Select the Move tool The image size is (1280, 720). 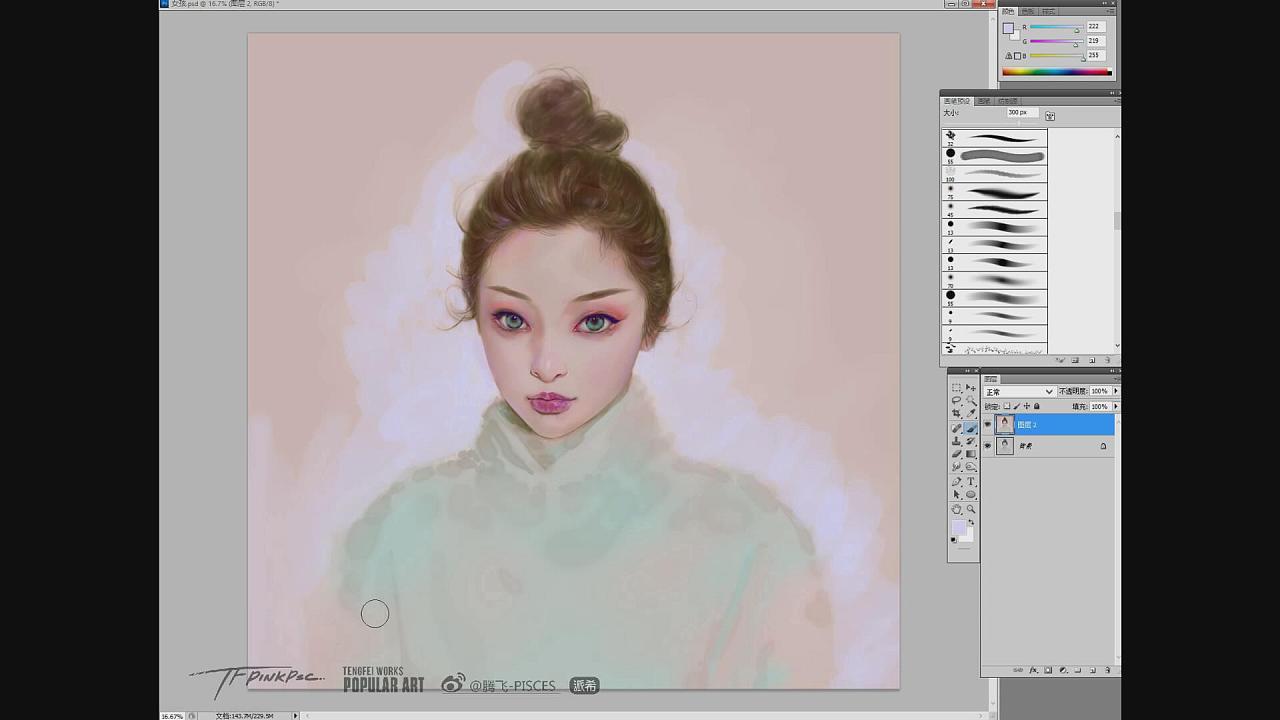(971, 387)
